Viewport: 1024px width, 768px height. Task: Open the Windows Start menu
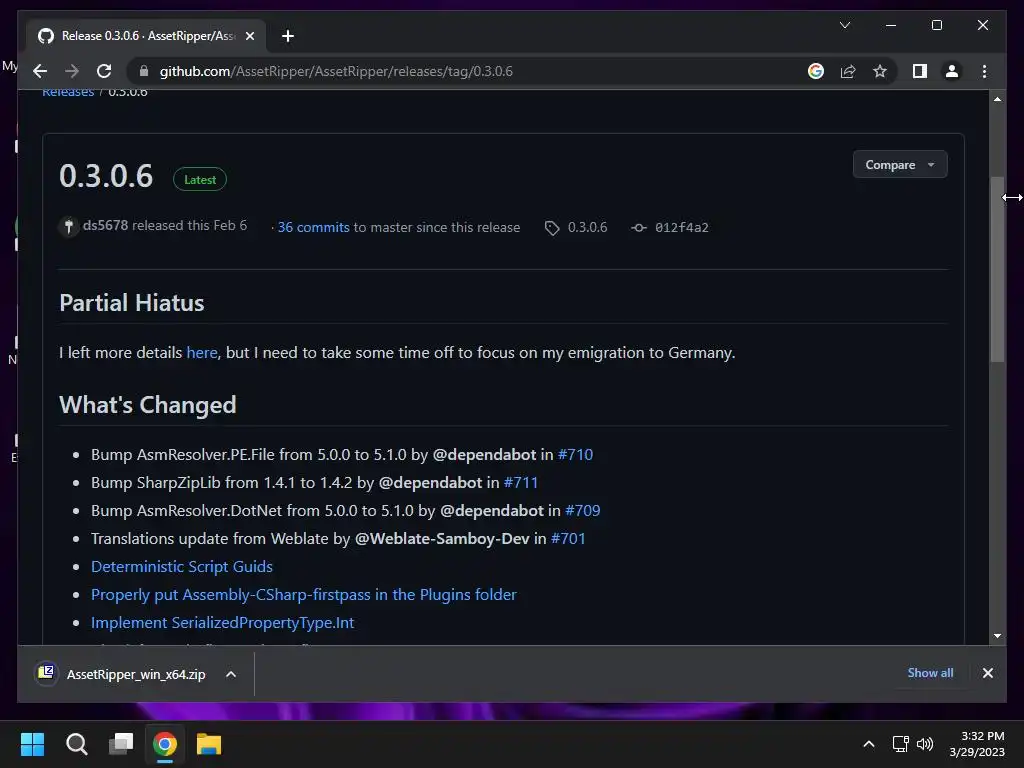point(32,744)
